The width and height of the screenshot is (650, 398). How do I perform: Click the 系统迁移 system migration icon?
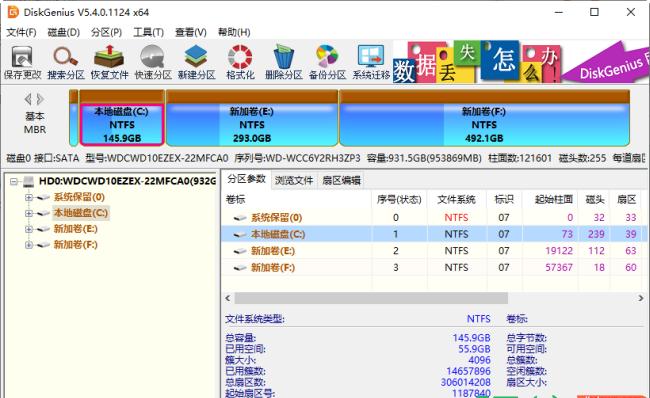click(371, 63)
